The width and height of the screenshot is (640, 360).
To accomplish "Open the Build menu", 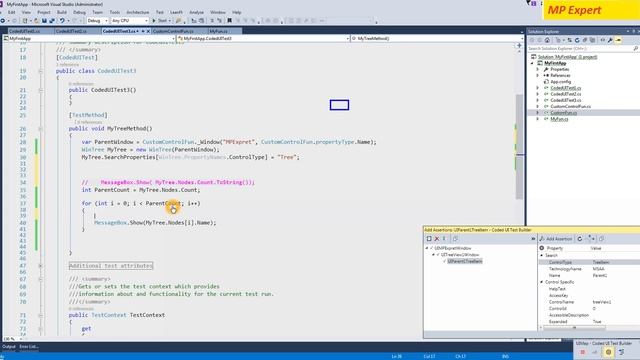I will pos(62,12).
